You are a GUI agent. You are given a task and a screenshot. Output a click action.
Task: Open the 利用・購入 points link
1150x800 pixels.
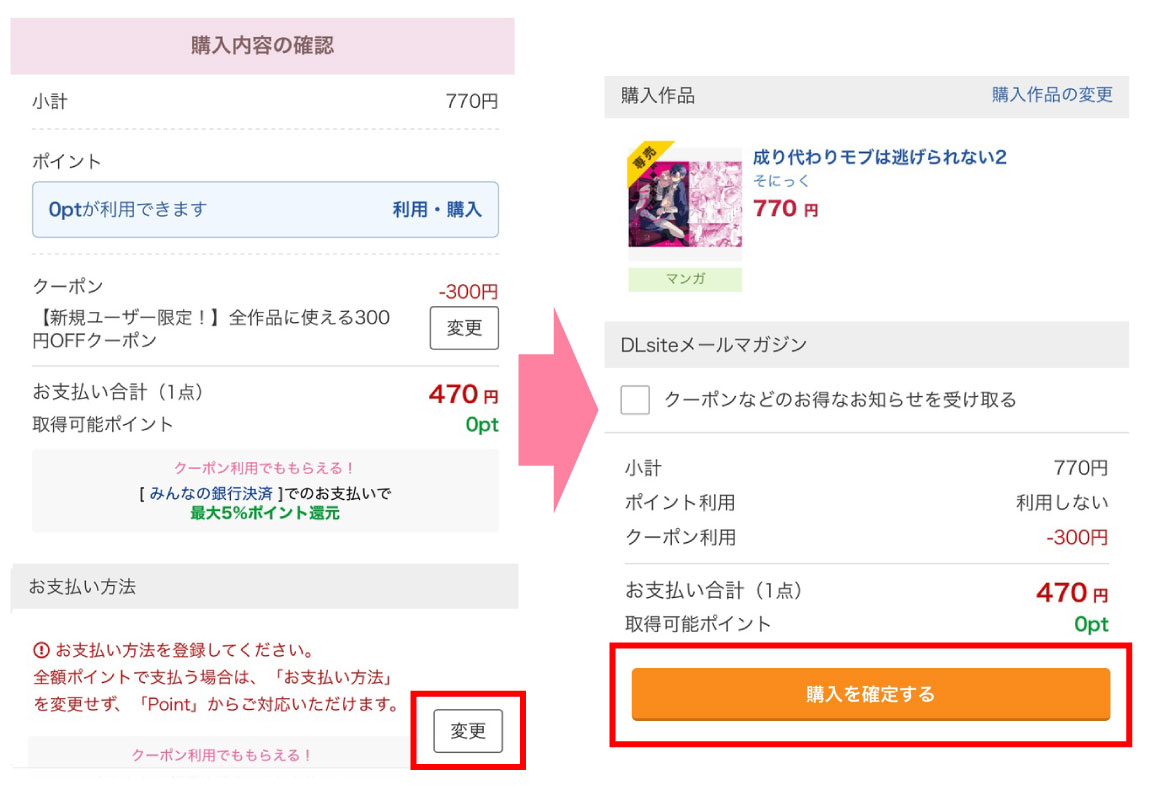[x=437, y=209]
